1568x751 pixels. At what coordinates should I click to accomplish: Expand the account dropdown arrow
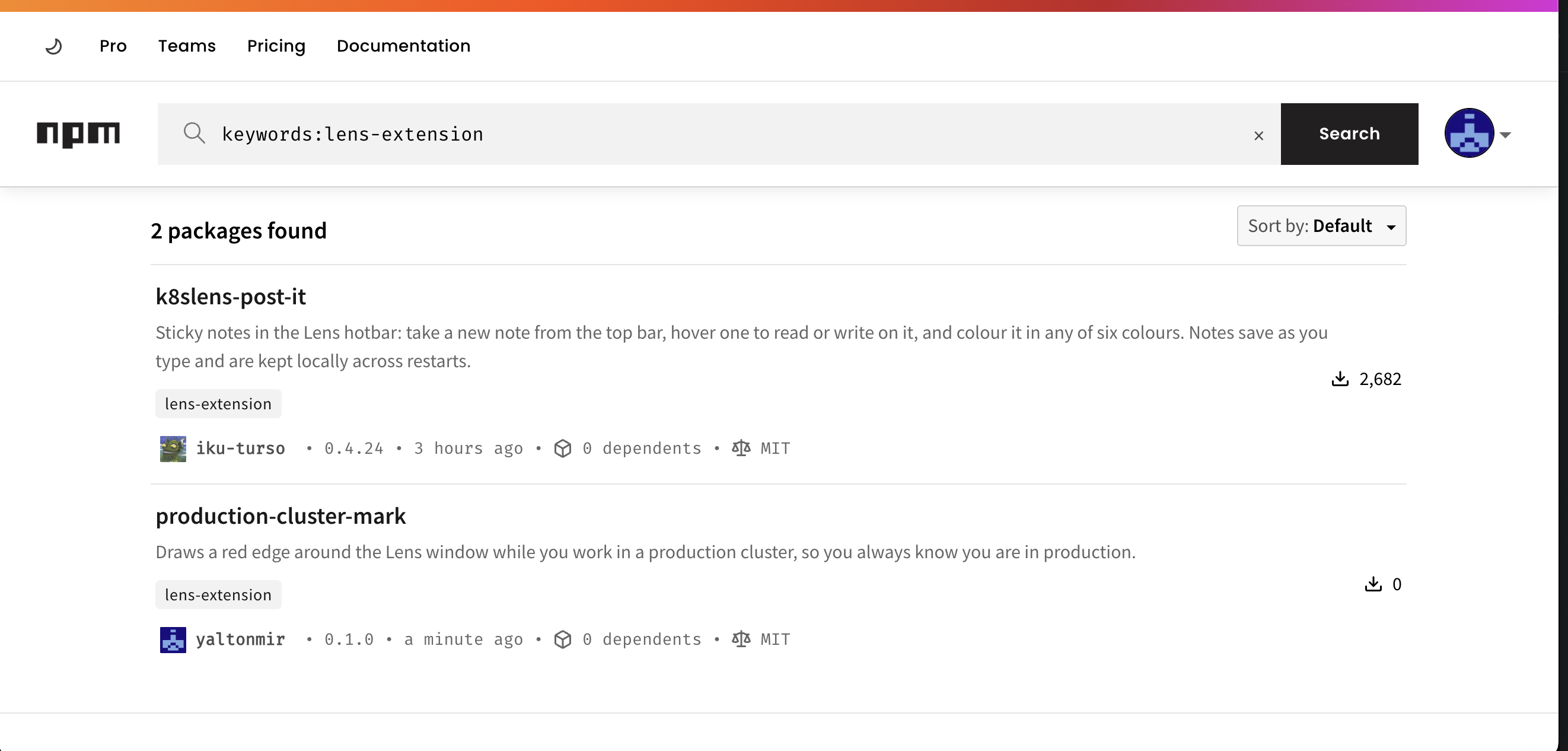pos(1505,135)
